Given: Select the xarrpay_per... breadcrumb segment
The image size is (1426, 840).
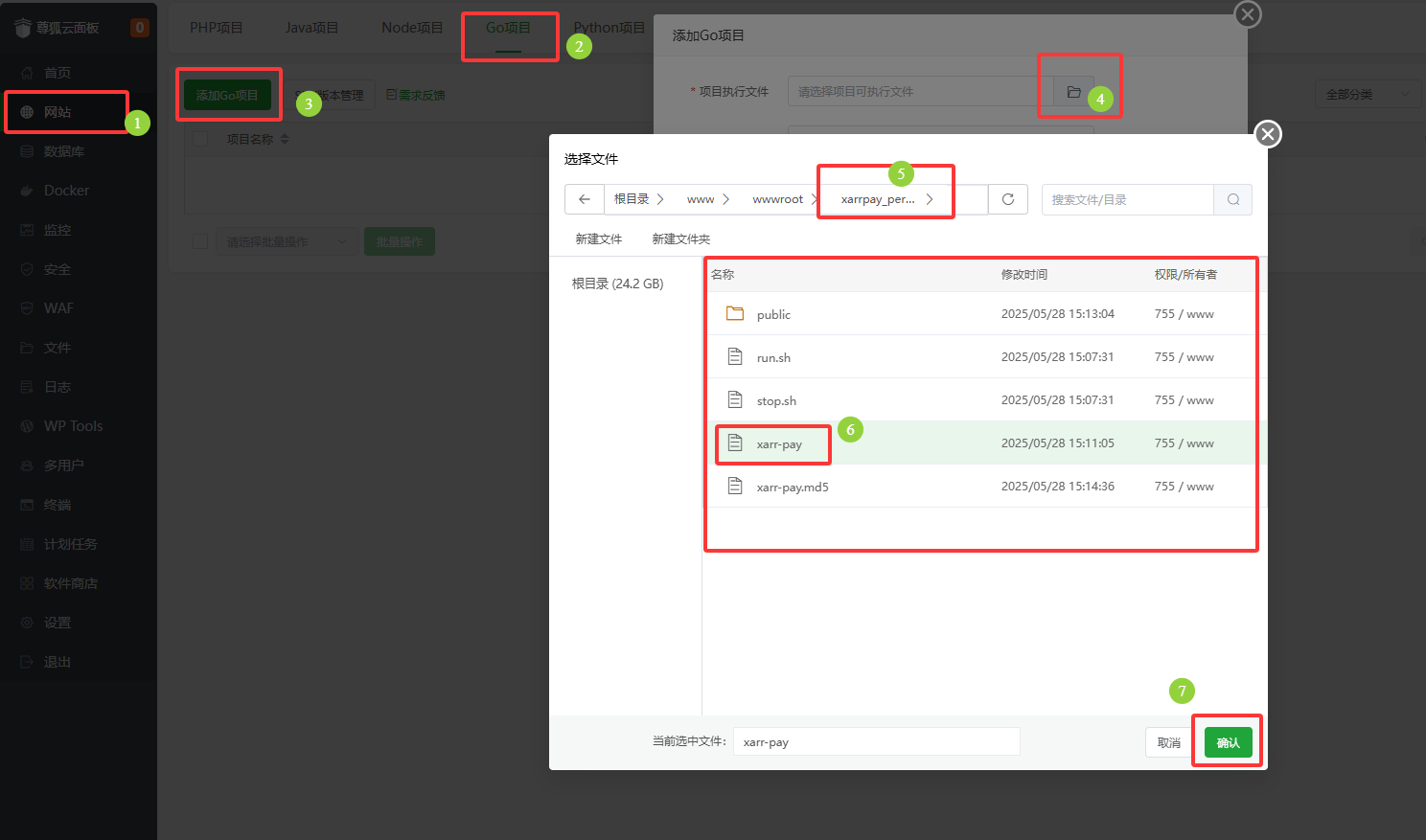Looking at the screenshot, I should click(878, 199).
